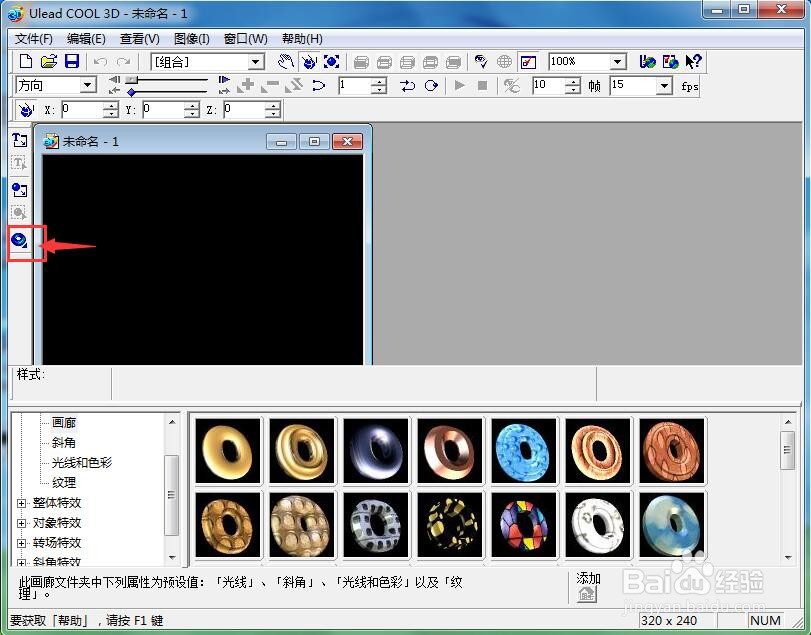Image resolution: width=811 pixels, height=635 pixels.
Task: Select 画廊 in the tree
Action: point(64,422)
